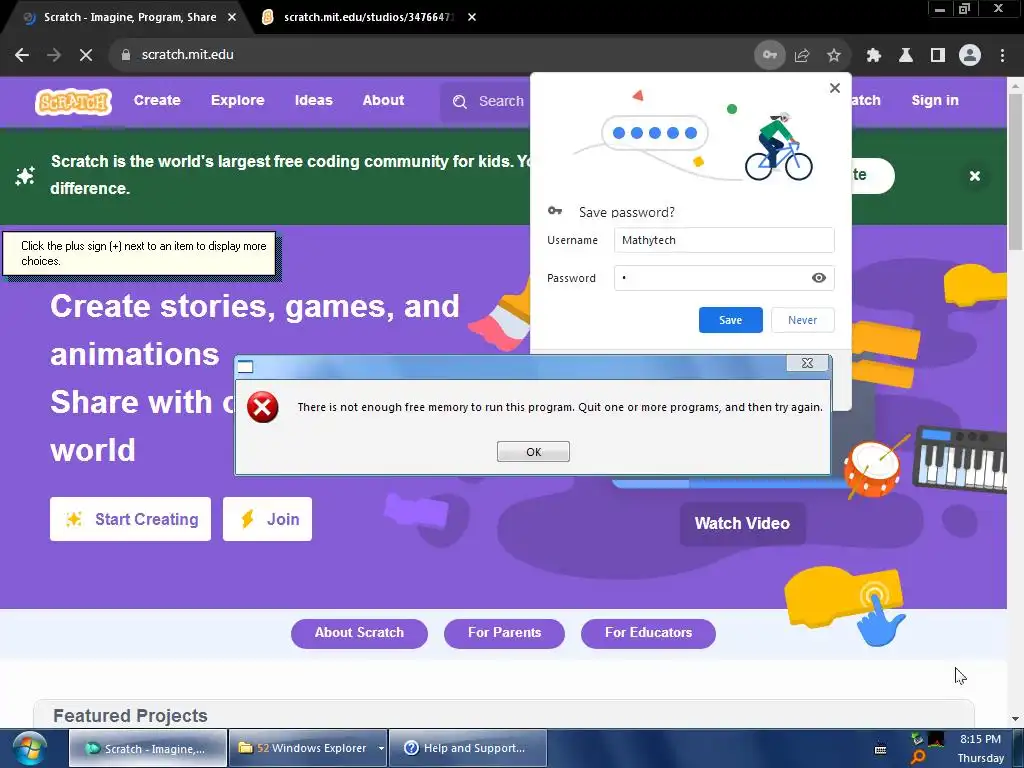
Task: Click the Featured Projects heading
Action: [131, 716]
